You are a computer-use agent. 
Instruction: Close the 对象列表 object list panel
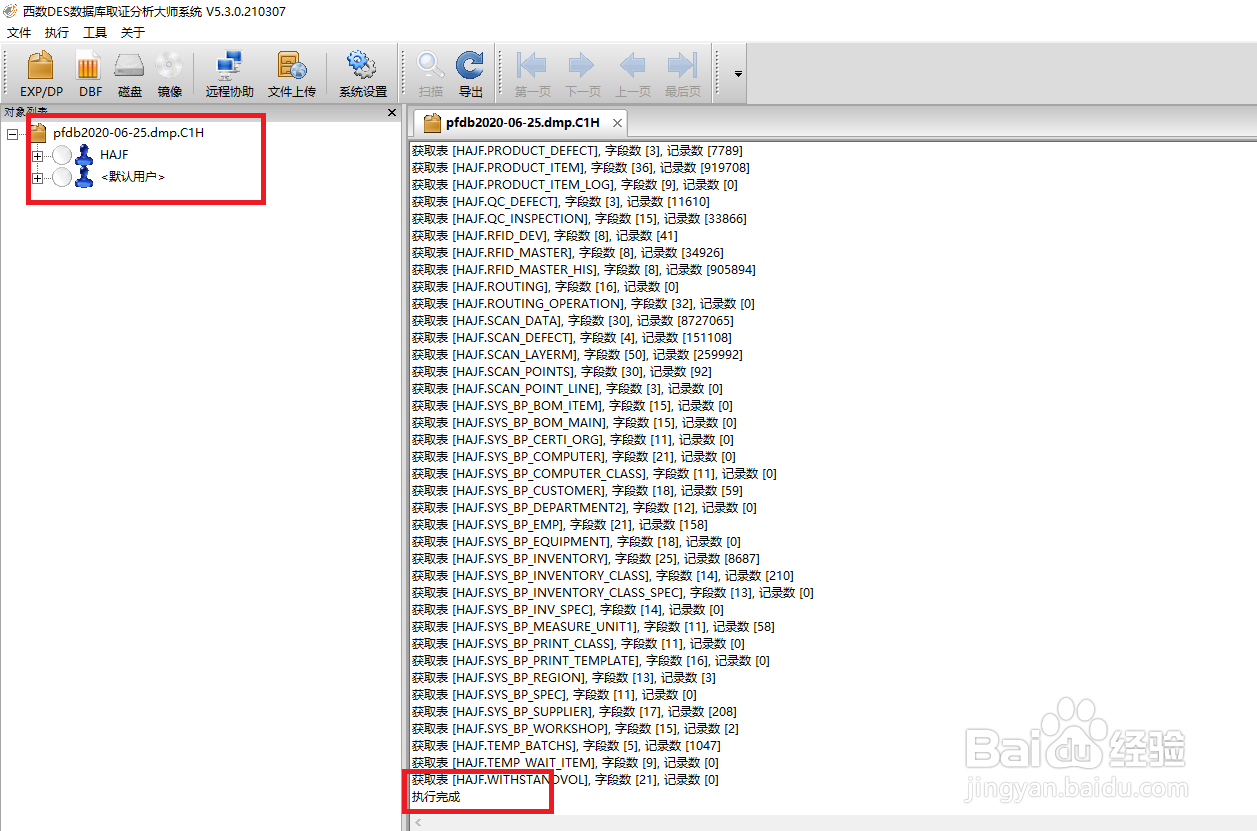(392, 112)
